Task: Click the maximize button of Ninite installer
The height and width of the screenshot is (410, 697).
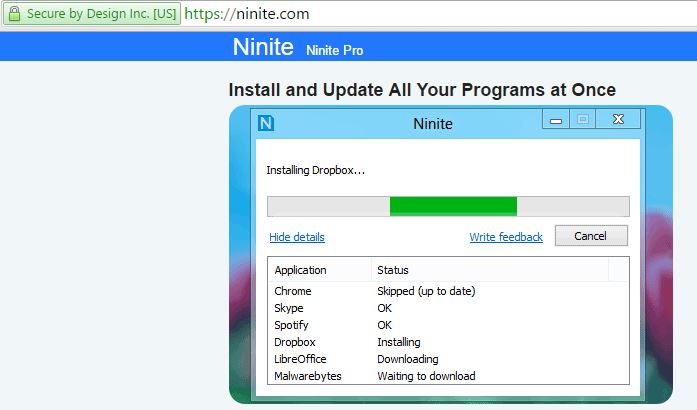Action: (x=582, y=119)
